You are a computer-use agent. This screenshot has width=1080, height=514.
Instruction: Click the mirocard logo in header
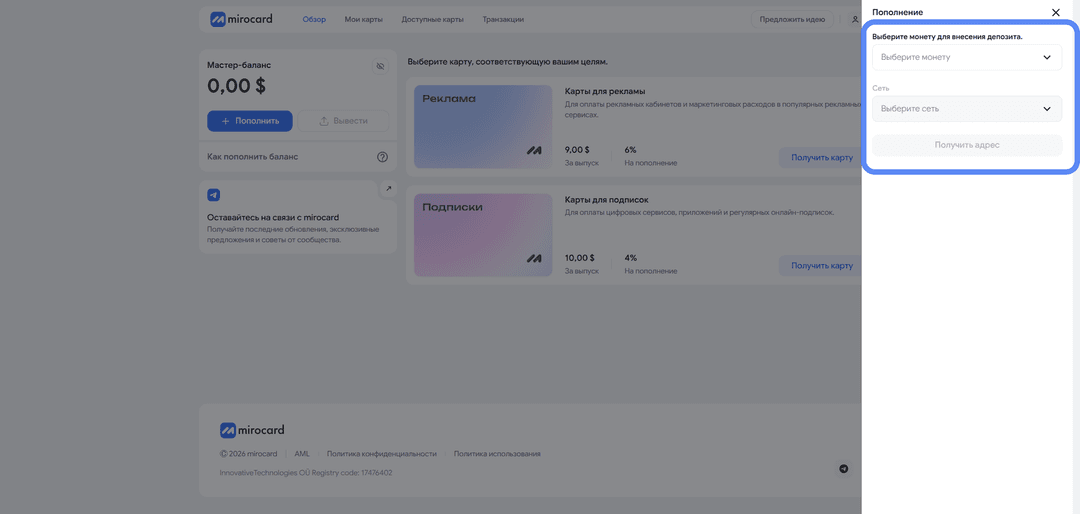click(x=242, y=19)
